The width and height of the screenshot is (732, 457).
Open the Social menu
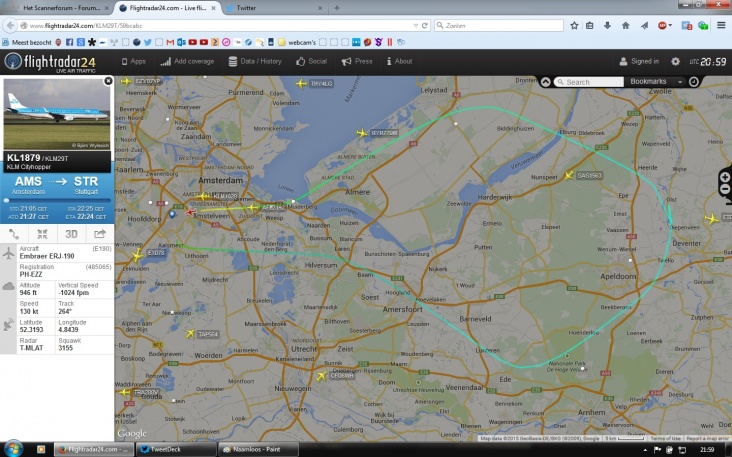coord(311,61)
